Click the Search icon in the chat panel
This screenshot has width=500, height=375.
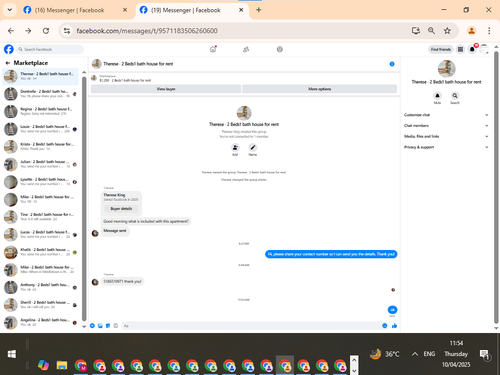click(455, 96)
